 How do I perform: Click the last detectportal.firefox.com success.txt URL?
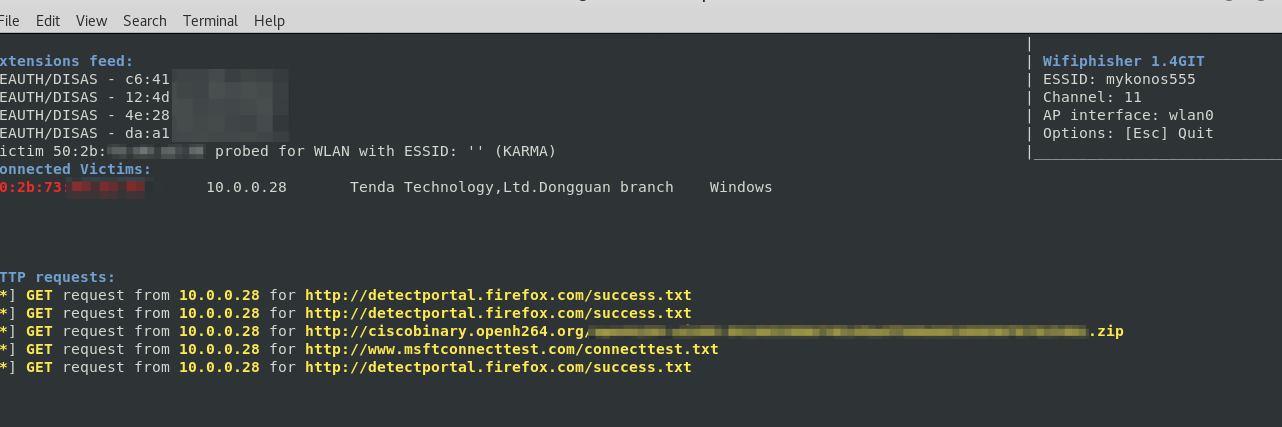498,367
